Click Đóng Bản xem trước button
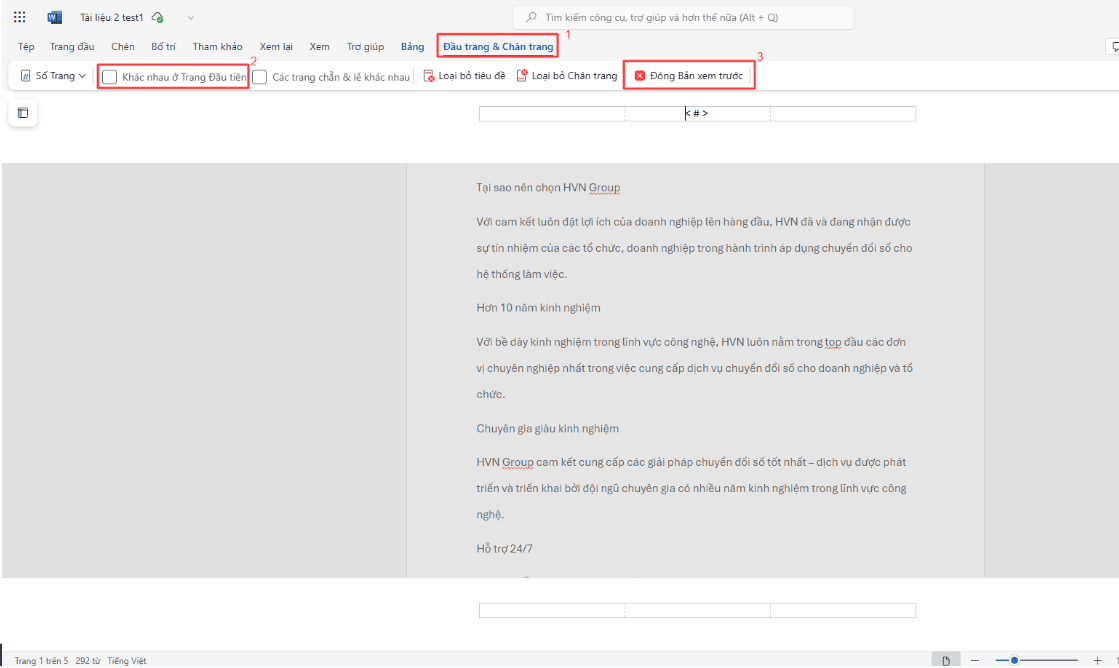1119x668 pixels. coord(689,76)
